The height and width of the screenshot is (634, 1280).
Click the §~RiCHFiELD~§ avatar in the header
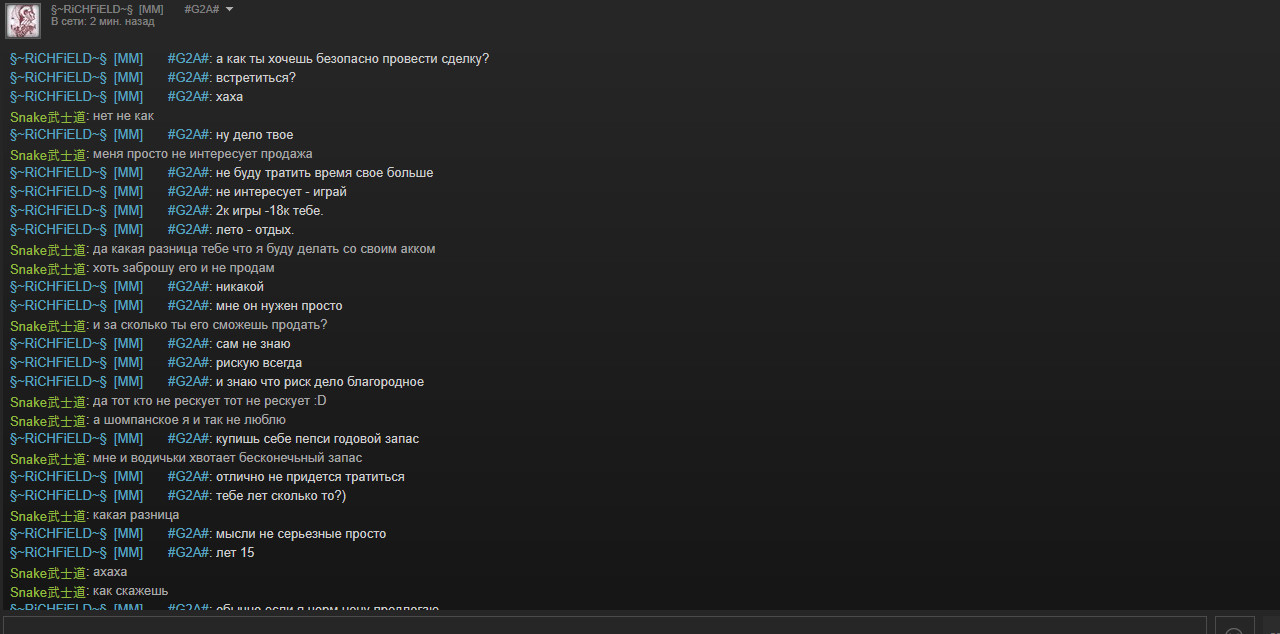(x=23, y=21)
